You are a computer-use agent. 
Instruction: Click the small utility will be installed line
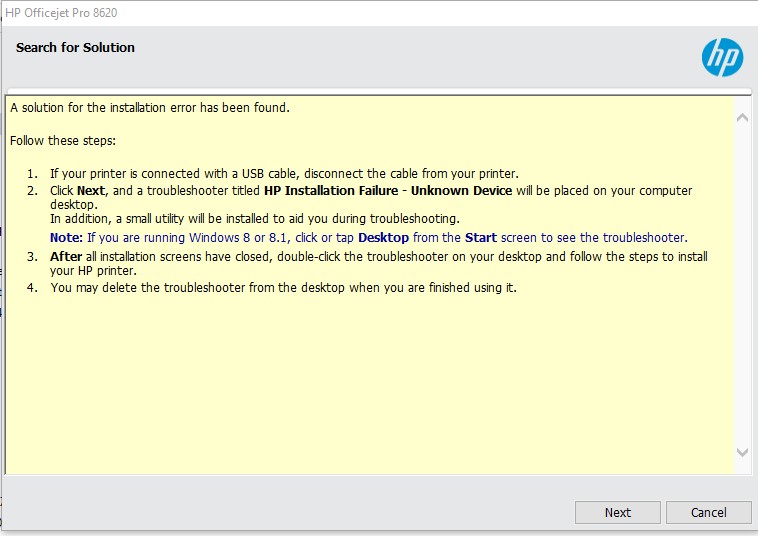pos(255,218)
